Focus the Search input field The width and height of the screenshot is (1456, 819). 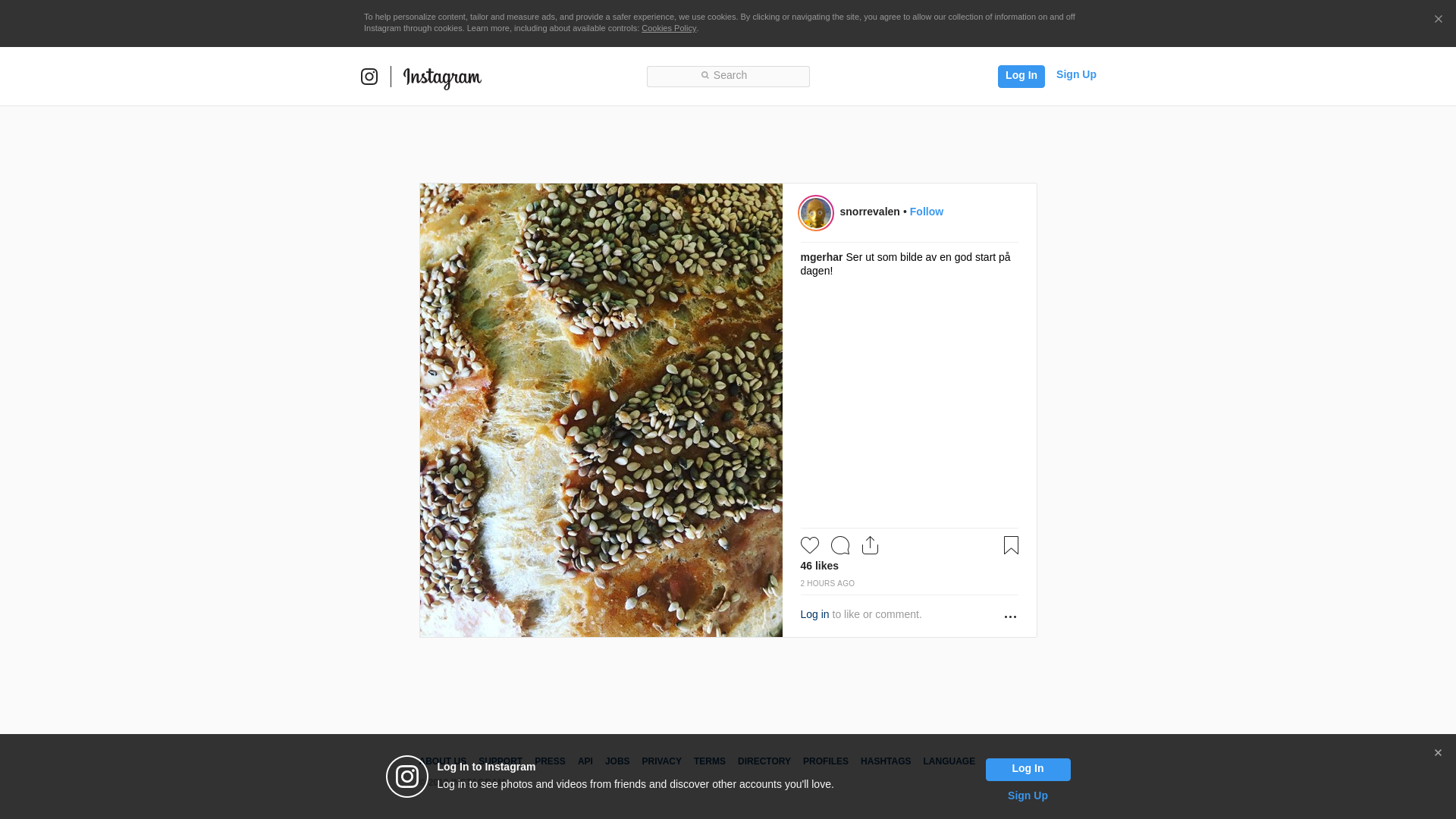pyautogui.click(x=728, y=77)
